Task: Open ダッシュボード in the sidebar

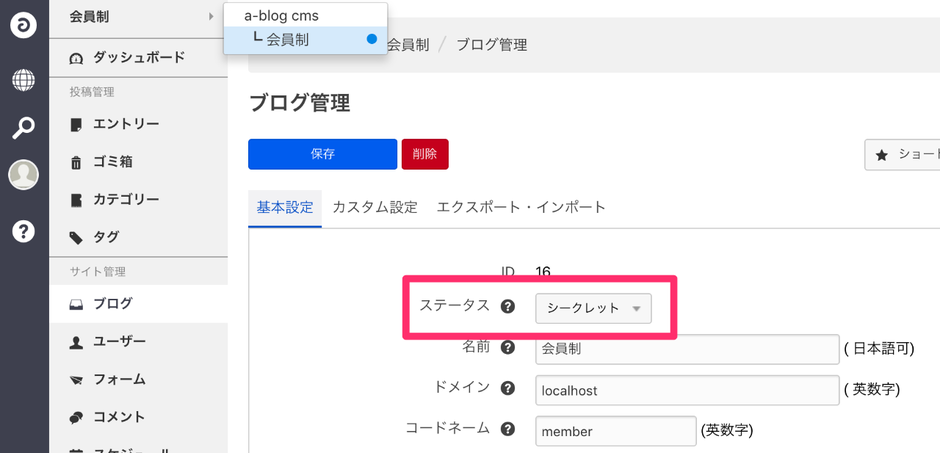Action: coord(138,58)
